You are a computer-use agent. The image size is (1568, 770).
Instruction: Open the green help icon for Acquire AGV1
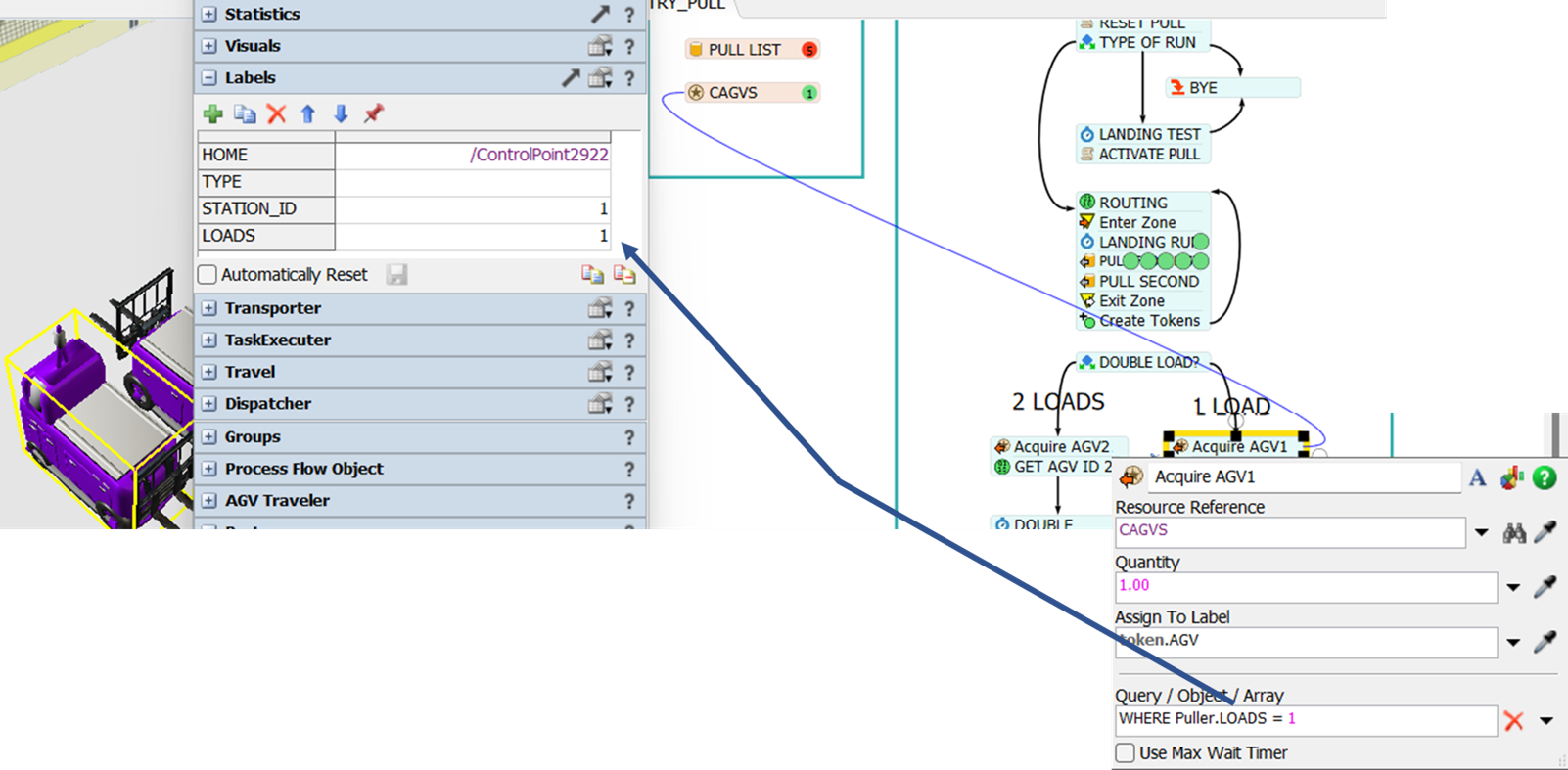pos(1545,477)
